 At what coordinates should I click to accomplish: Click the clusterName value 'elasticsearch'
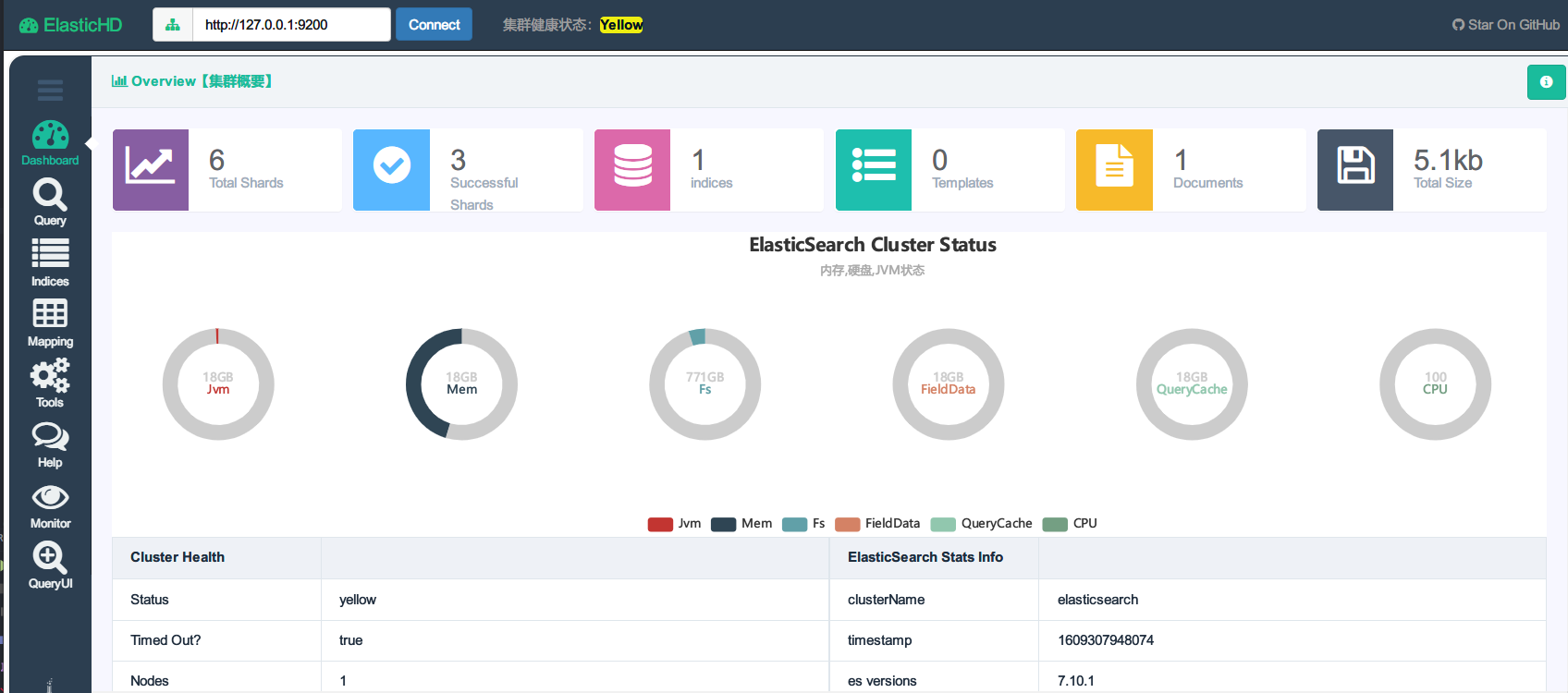(x=1097, y=600)
